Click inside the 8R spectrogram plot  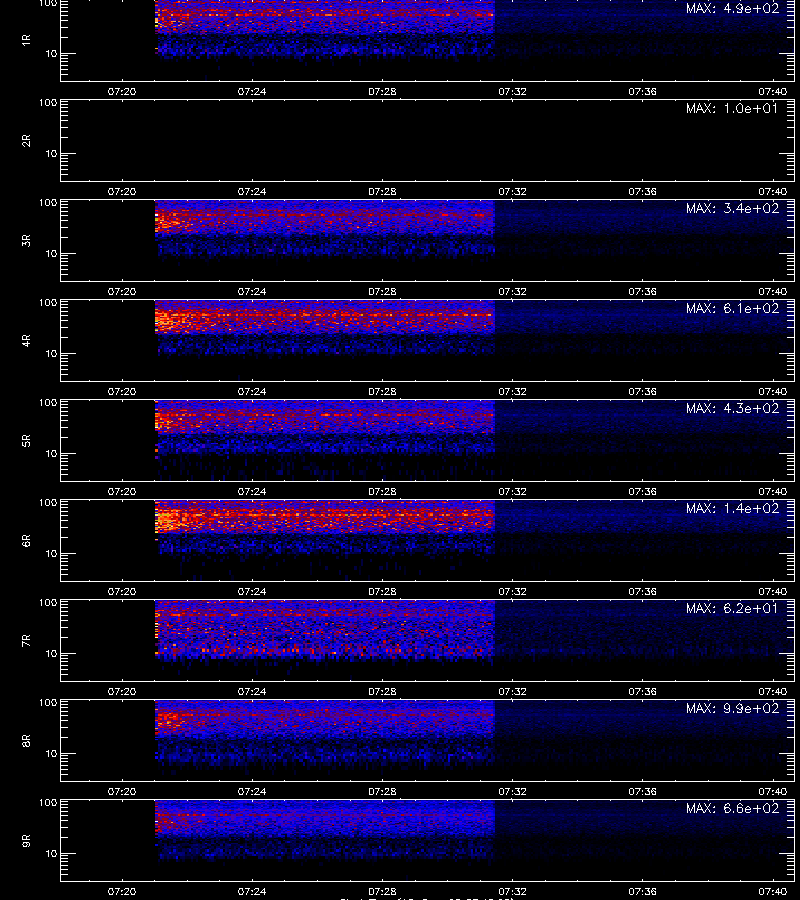427,740
